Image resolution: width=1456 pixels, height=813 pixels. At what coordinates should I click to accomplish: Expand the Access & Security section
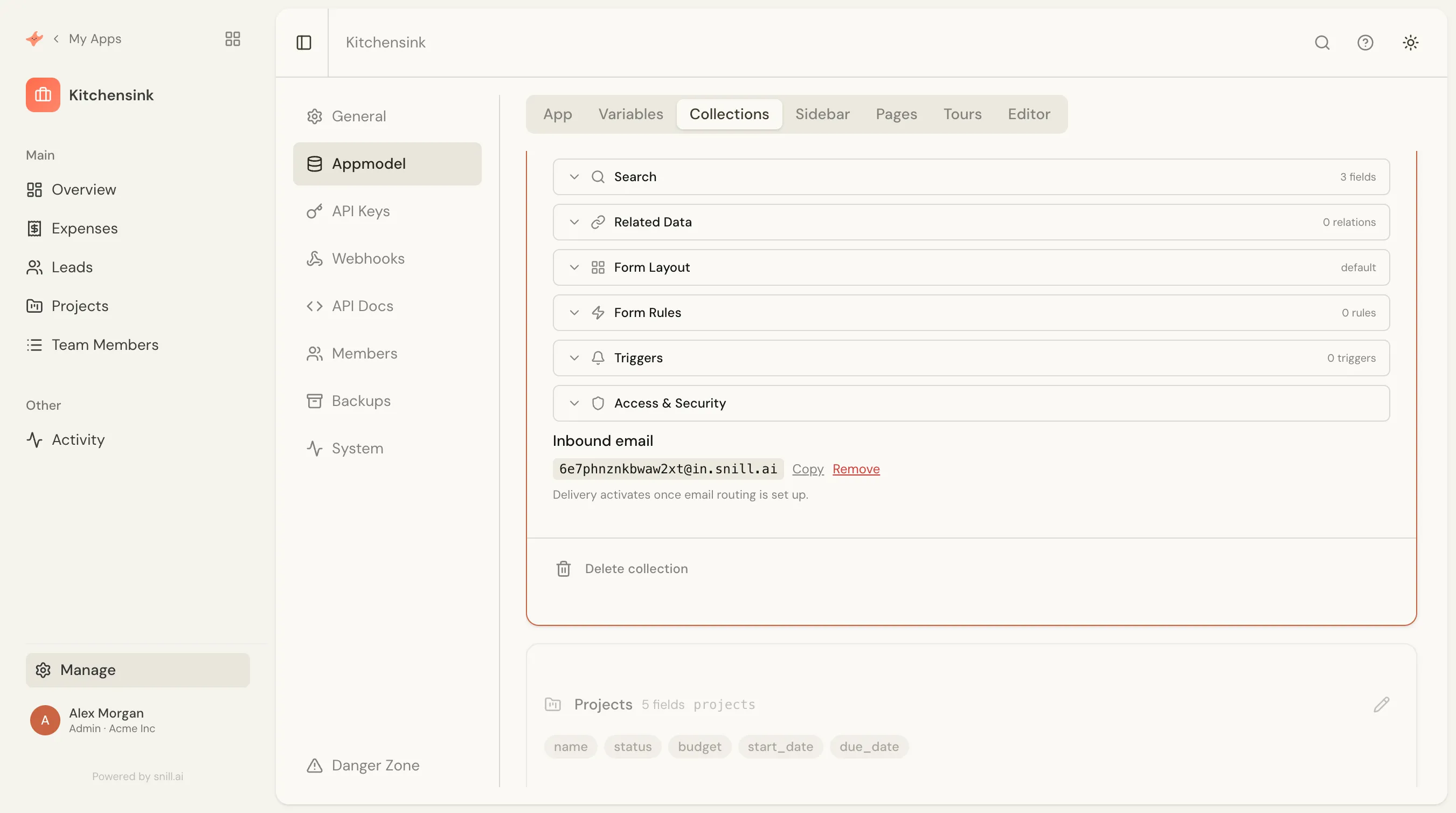(x=971, y=403)
